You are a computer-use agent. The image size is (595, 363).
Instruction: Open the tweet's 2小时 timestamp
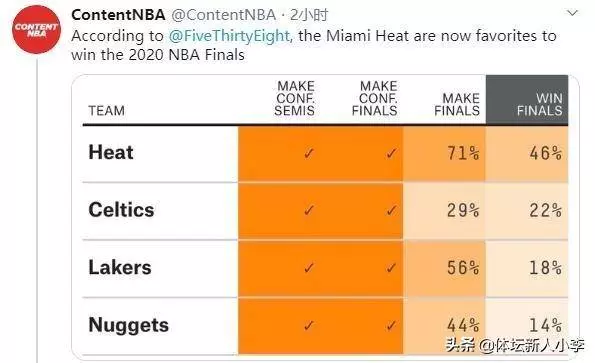coord(309,15)
